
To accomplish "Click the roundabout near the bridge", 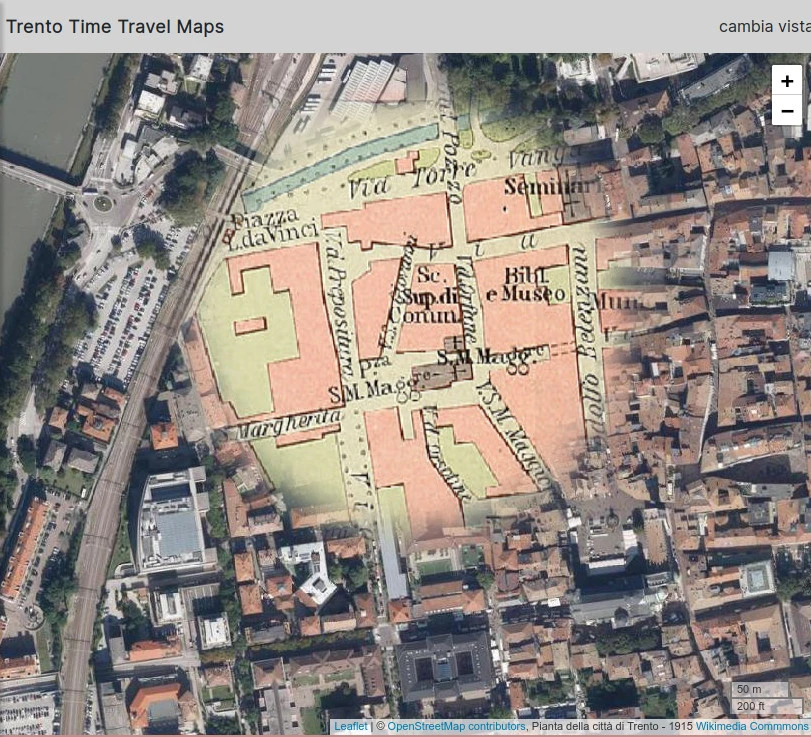I will 102,203.
